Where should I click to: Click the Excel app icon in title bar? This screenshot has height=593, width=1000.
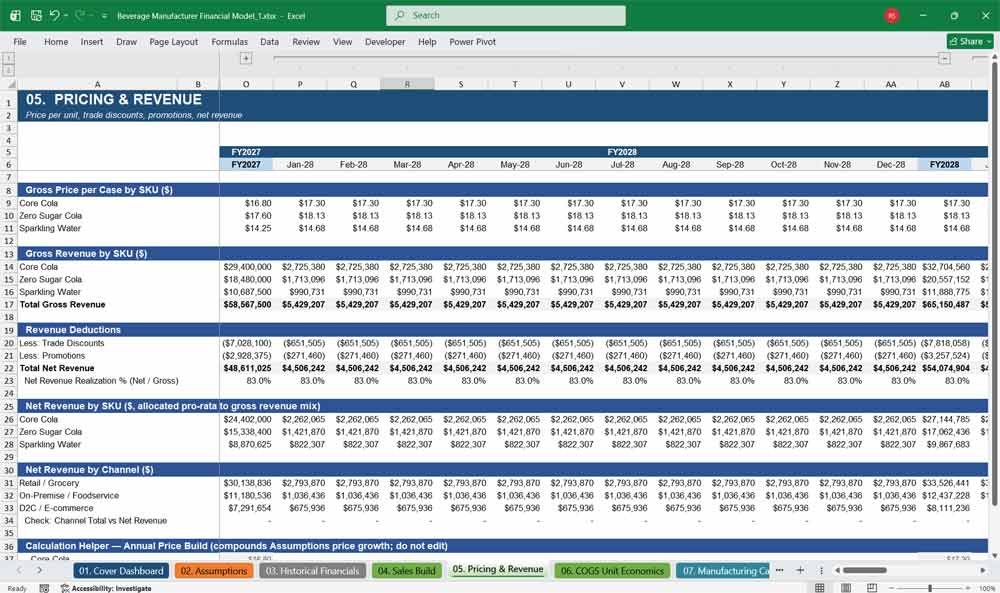point(15,15)
